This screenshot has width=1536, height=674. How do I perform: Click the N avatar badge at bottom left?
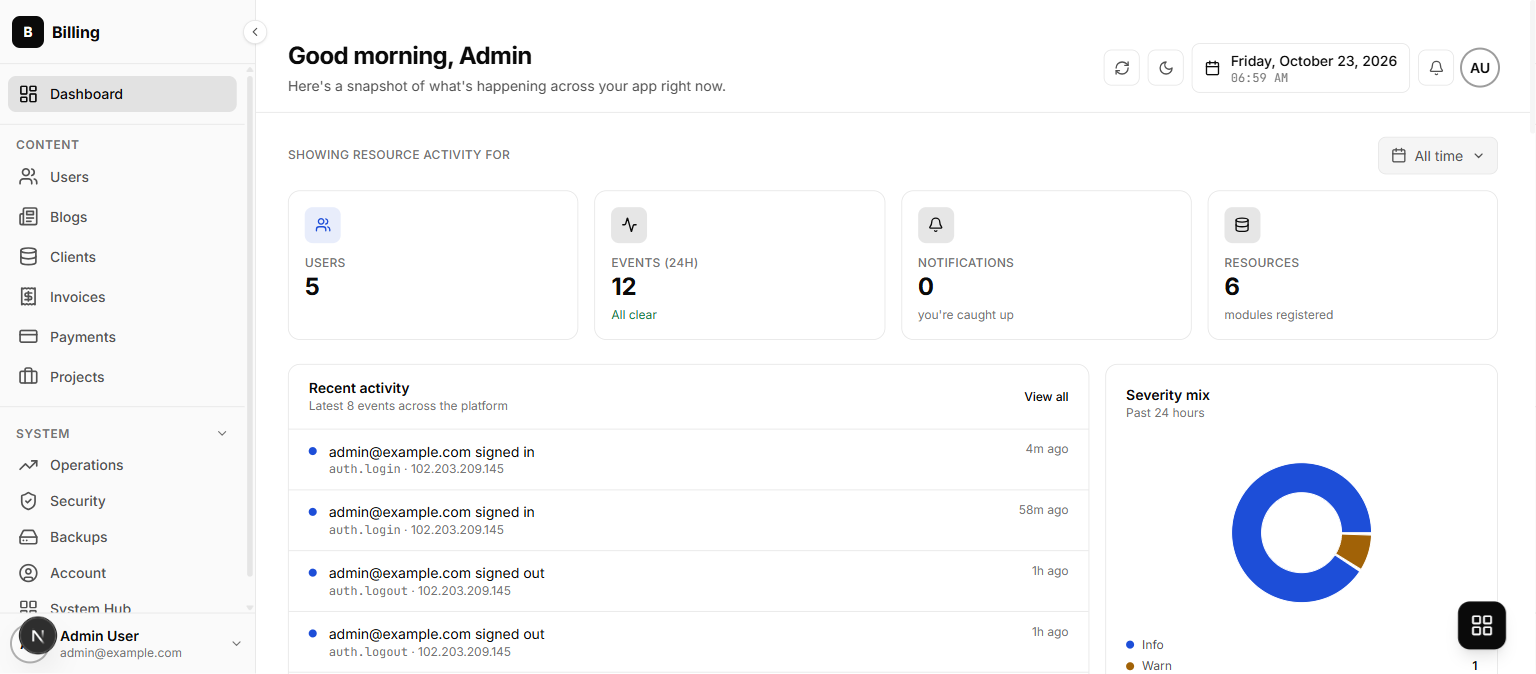click(38, 635)
